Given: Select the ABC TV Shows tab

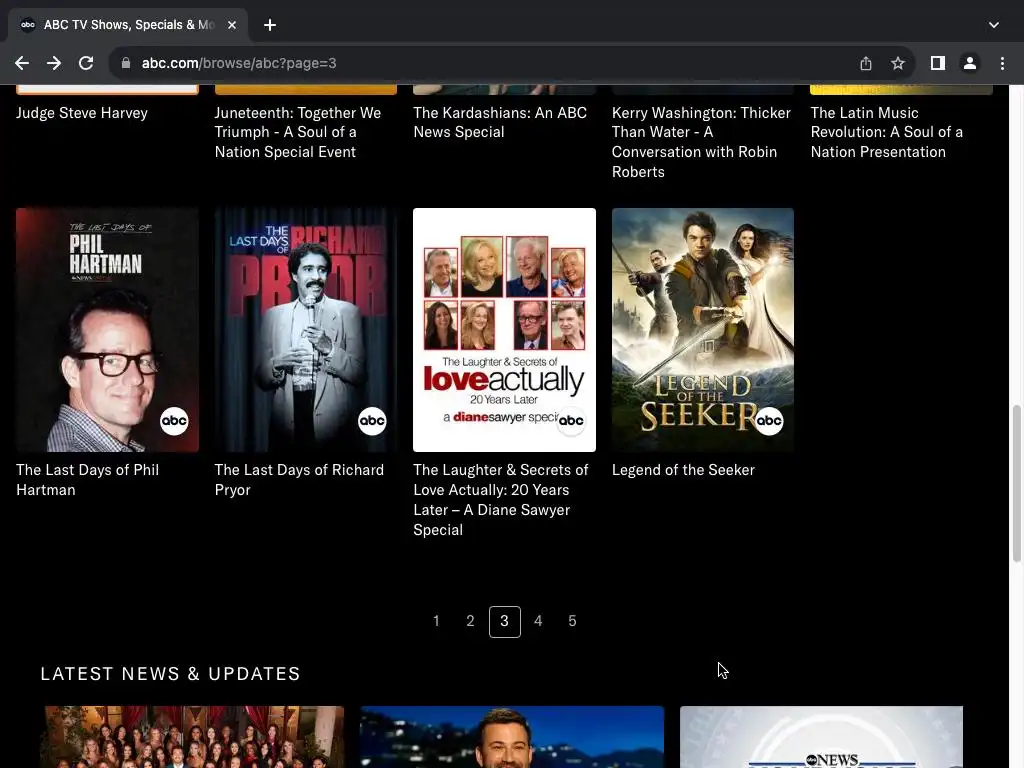Looking at the screenshot, I should pos(128,25).
